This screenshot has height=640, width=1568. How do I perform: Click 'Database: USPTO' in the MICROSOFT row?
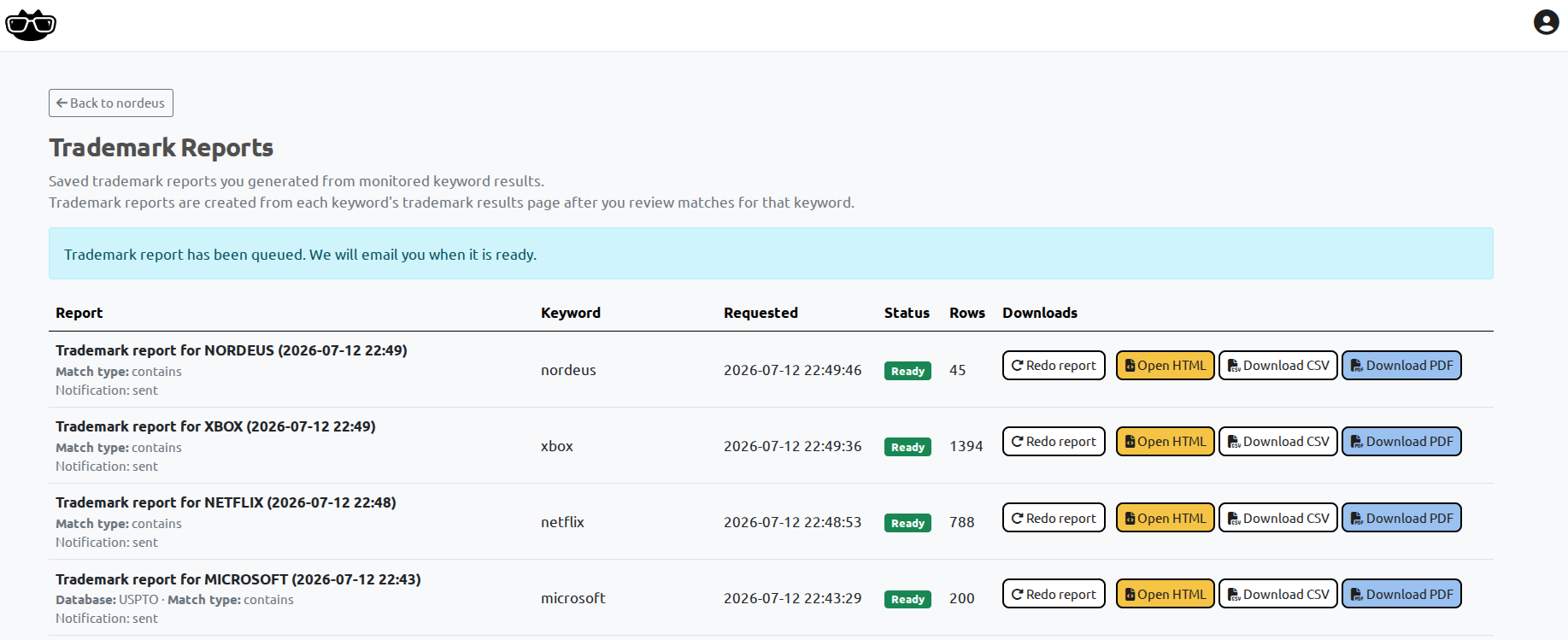pos(107,600)
